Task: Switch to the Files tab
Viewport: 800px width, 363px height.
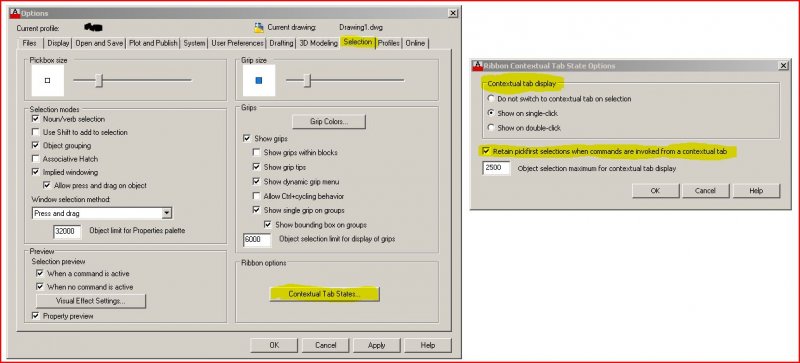Action: coord(30,43)
